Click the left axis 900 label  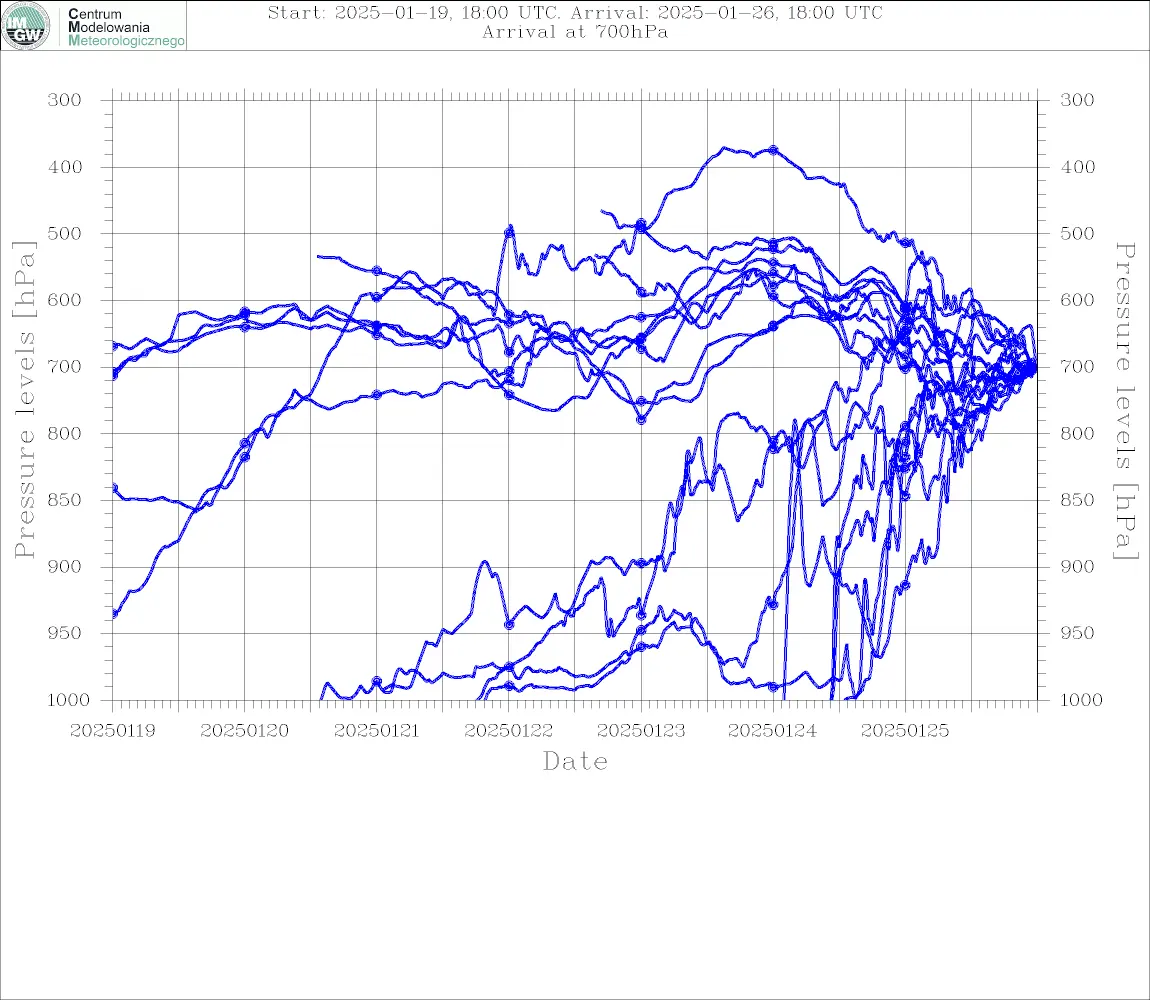tap(65, 567)
